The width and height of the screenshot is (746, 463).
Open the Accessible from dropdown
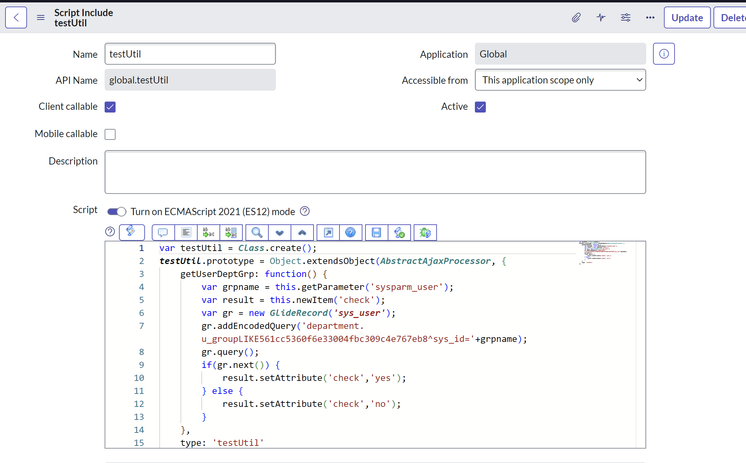click(x=560, y=80)
